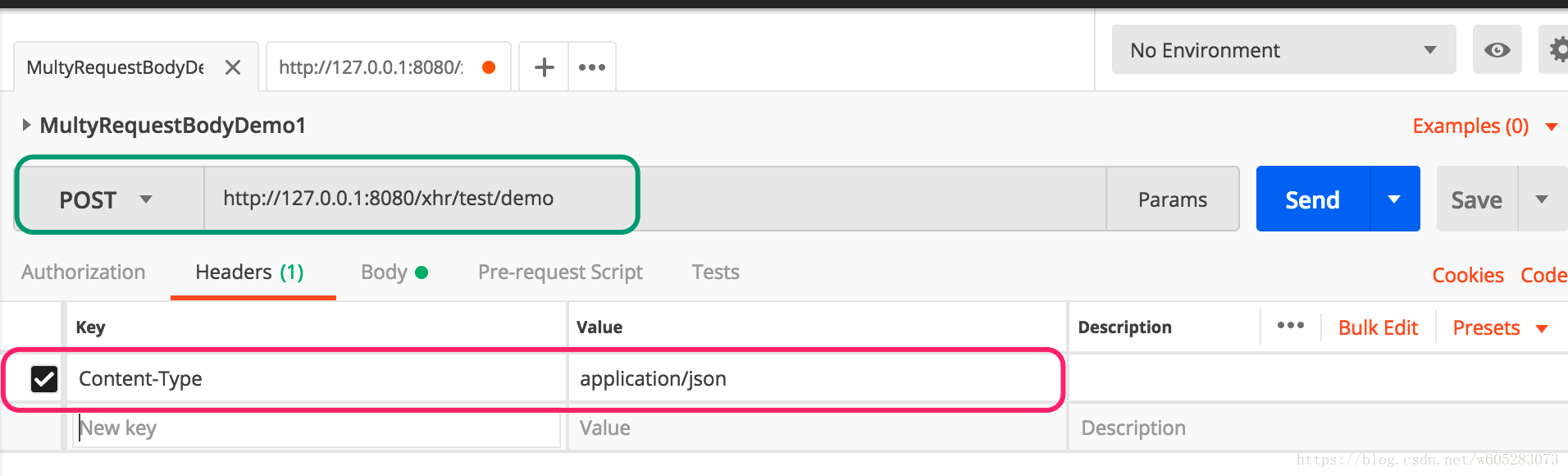Screen dimensions: 1568x476
Task: Close the MultyRequestBodyDemo1 tab
Action: 233,67
